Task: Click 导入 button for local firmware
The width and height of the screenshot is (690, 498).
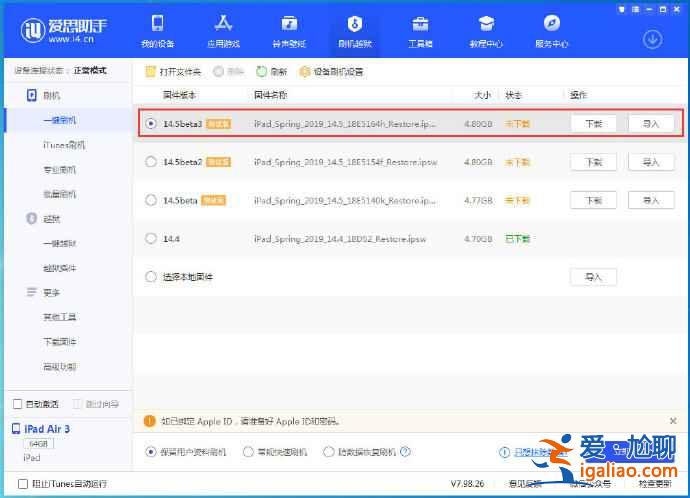Action: click(x=593, y=277)
